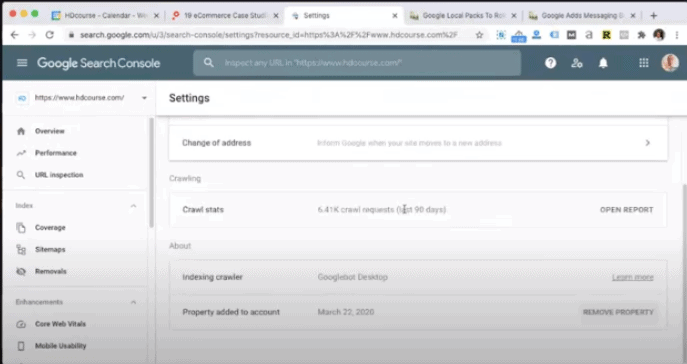Open Sitemaps in the sidebar

pos(50,249)
